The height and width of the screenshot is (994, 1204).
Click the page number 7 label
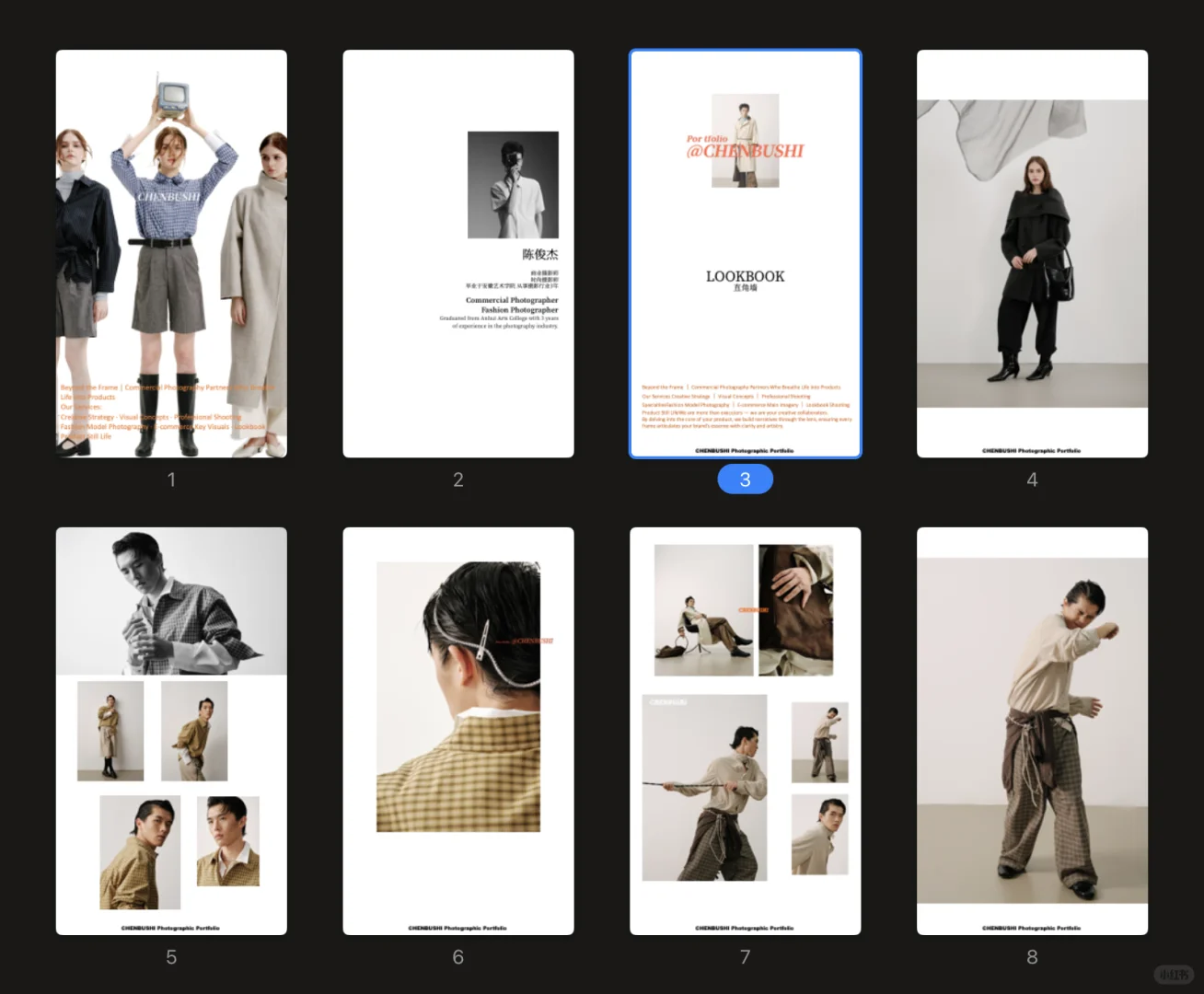[x=746, y=957]
